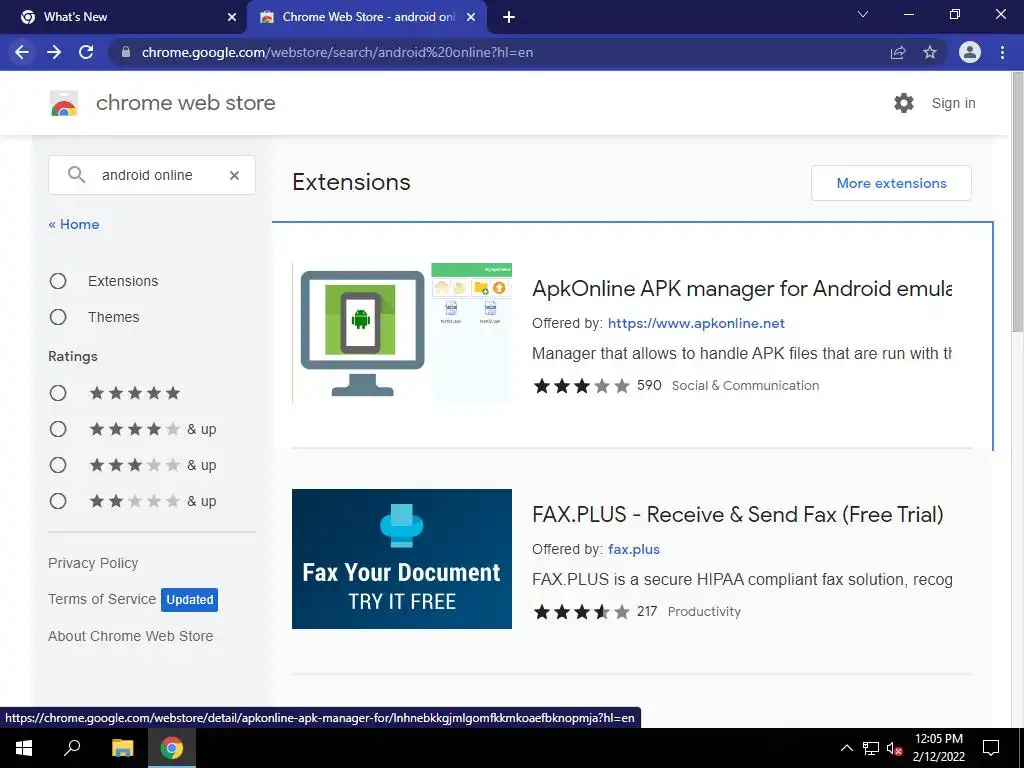The image size is (1024, 768).
Task: Click the magnifier icon in the search box
Action: (76, 174)
